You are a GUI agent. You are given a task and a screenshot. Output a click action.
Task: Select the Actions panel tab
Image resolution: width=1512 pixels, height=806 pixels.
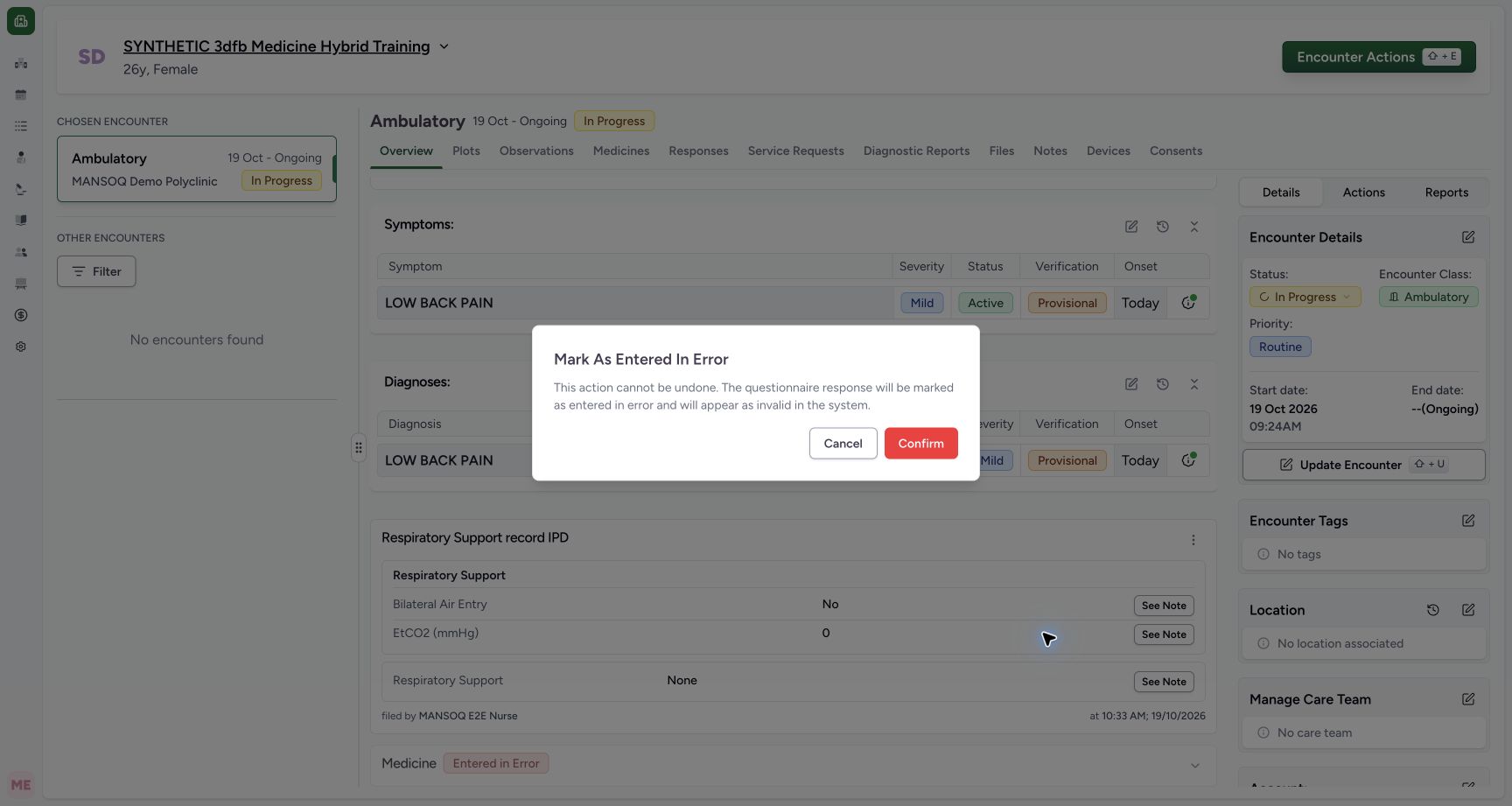(1363, 193)
